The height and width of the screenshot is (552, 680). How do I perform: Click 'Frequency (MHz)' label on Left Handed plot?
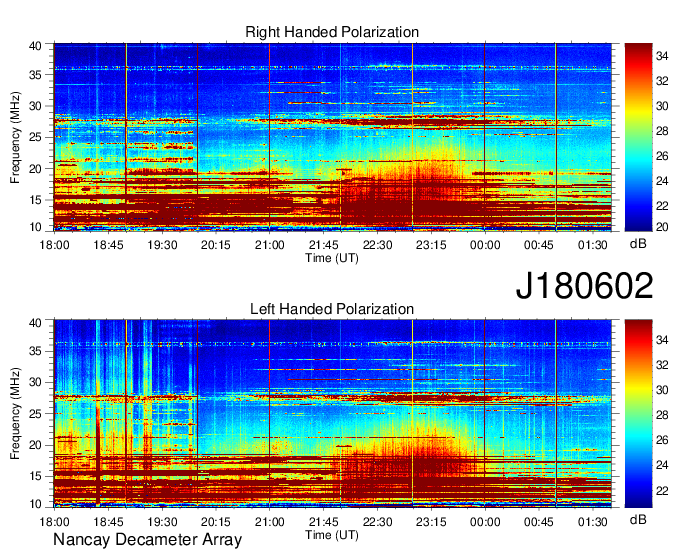point(15,414)
